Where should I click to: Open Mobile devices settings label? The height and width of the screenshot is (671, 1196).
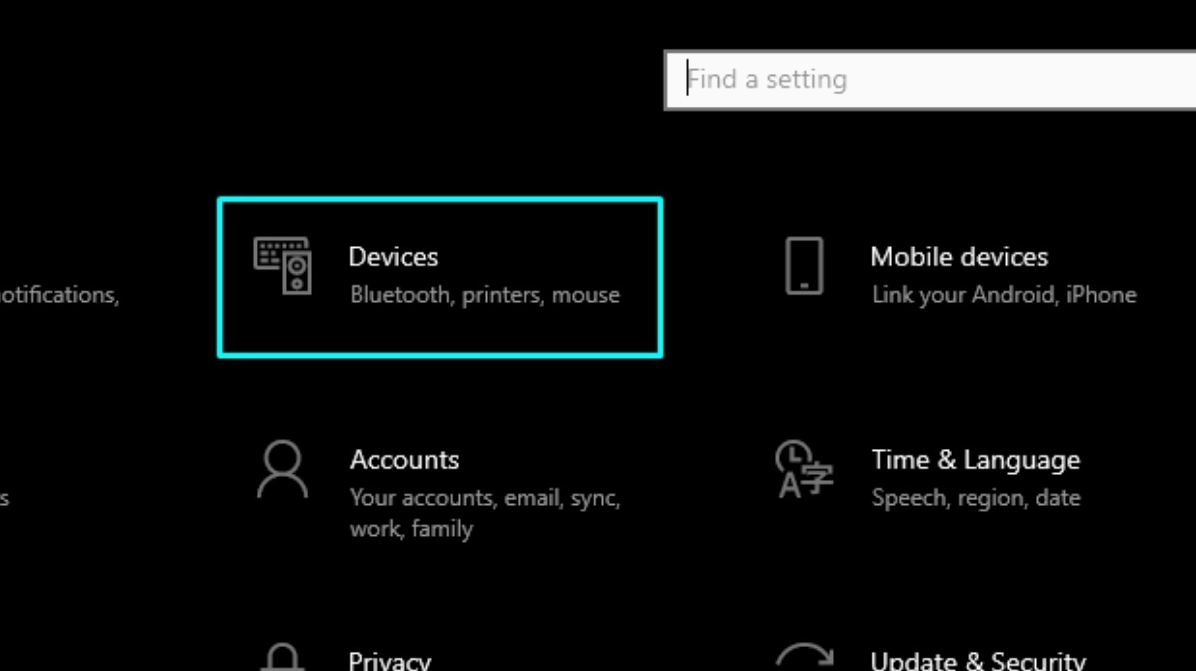pyautogui.click(x=958, y=257)
